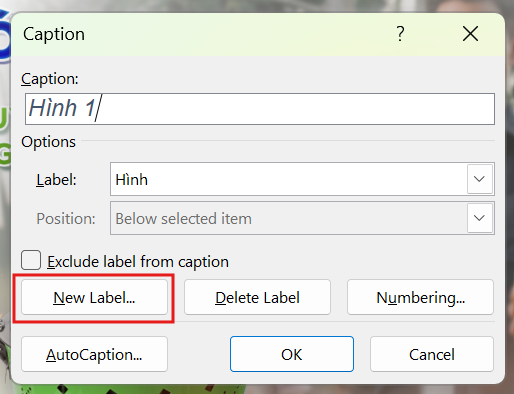Viewport: 514px width, 394px height.
Task: Confirm the caption with OK
Action: point(292,354)
